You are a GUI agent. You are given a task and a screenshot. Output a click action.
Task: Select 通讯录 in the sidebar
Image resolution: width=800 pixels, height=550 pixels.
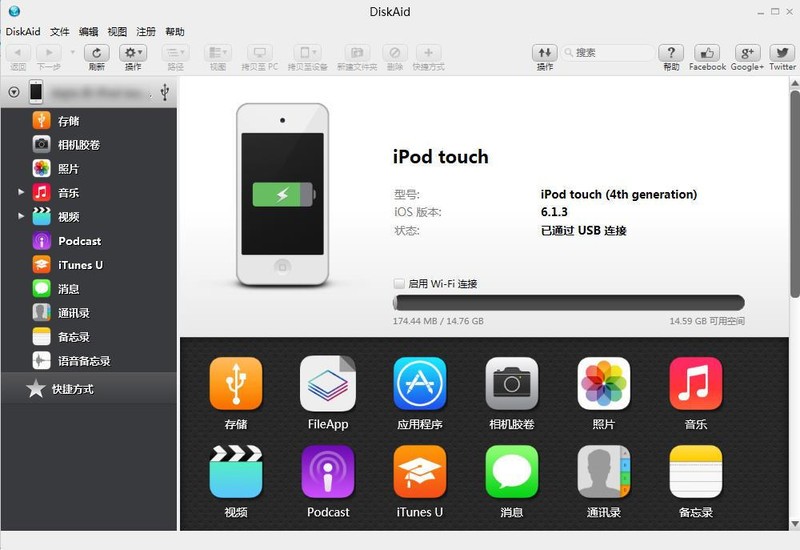[89, 313]
